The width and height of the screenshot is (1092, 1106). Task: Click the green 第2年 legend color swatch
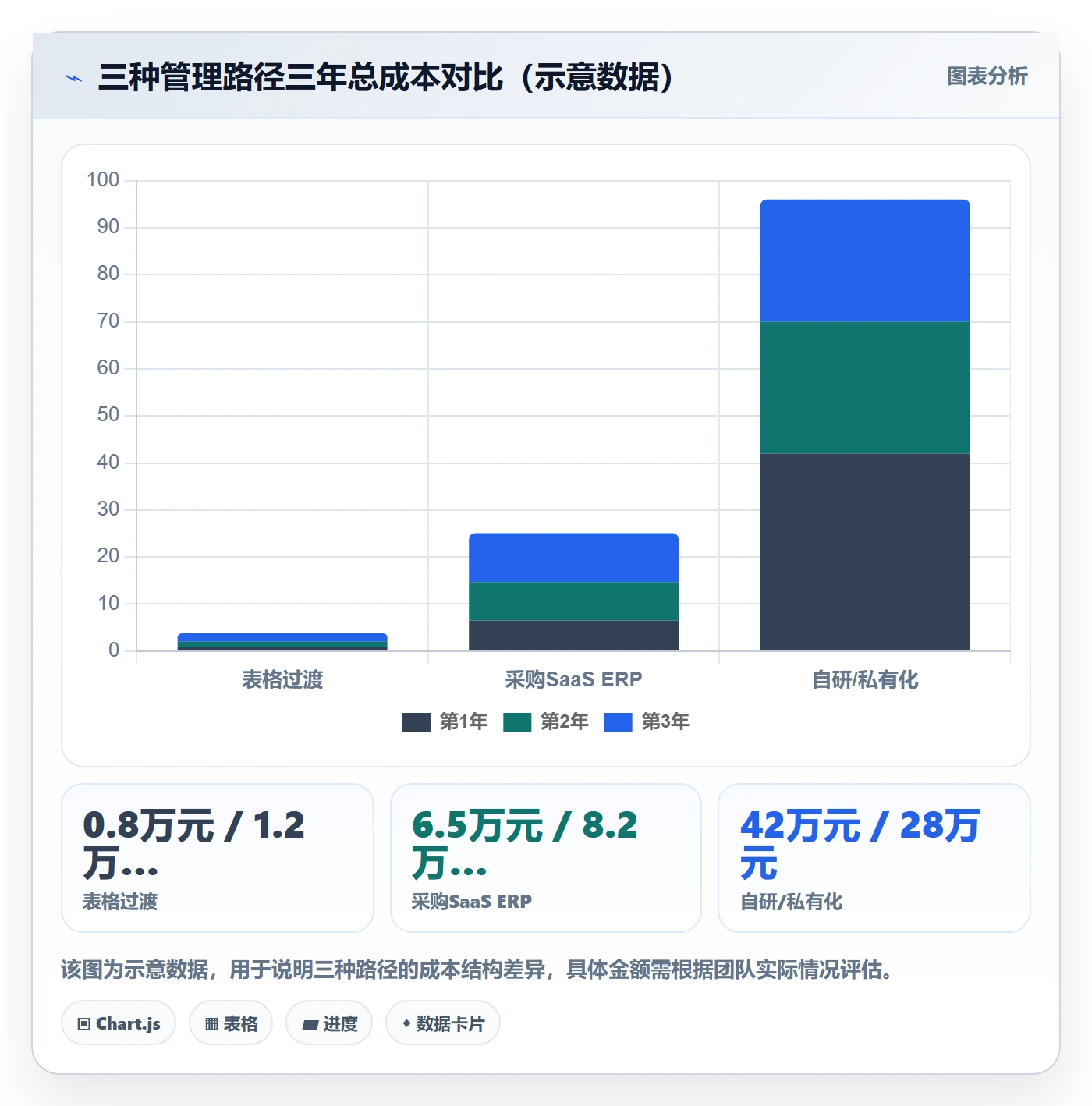[x=517, y=722]
